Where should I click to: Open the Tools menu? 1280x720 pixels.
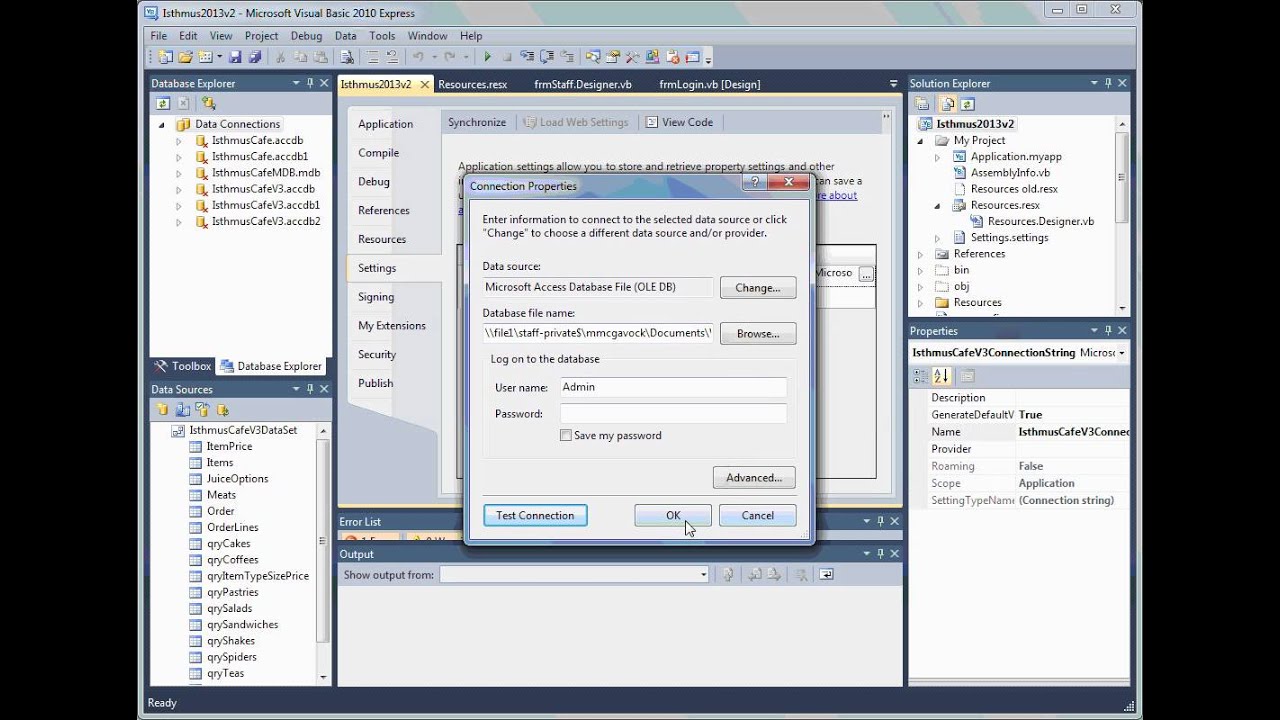click(382, 36)
